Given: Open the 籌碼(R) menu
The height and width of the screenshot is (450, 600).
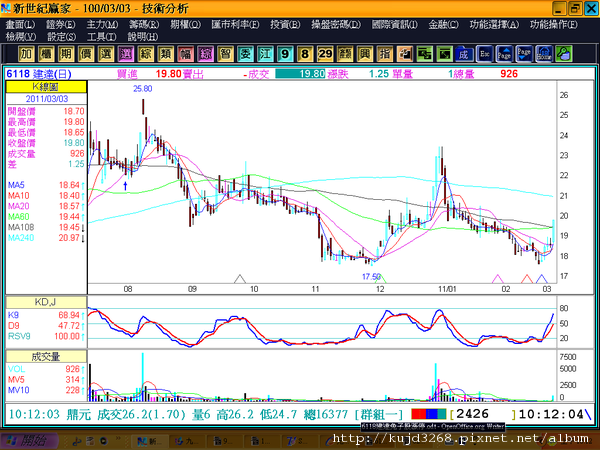Looking at the screenshot, I should coord(144,24).
